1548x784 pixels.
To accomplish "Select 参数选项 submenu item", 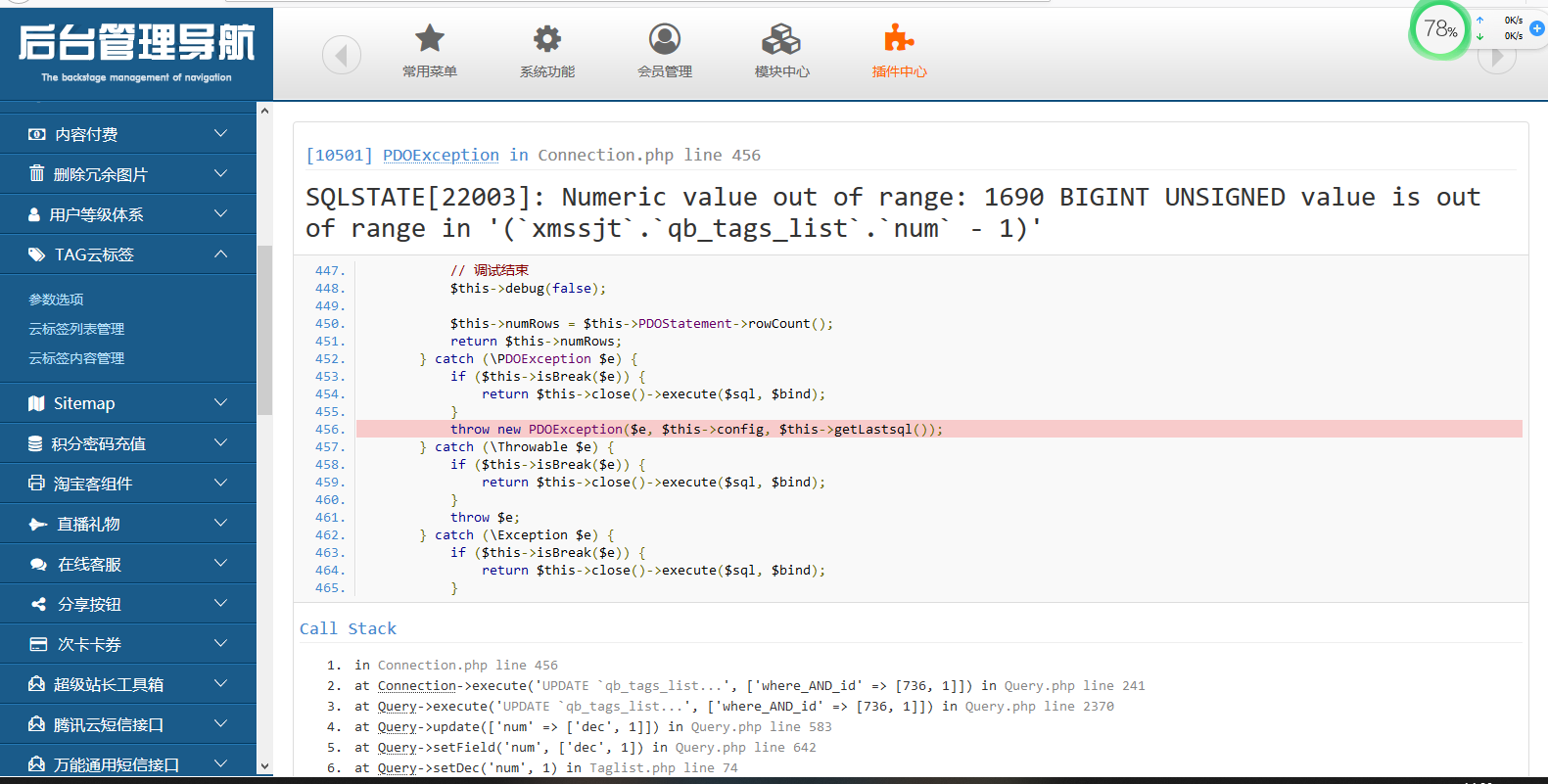I will pyautogui.click(x=56, y=300).
